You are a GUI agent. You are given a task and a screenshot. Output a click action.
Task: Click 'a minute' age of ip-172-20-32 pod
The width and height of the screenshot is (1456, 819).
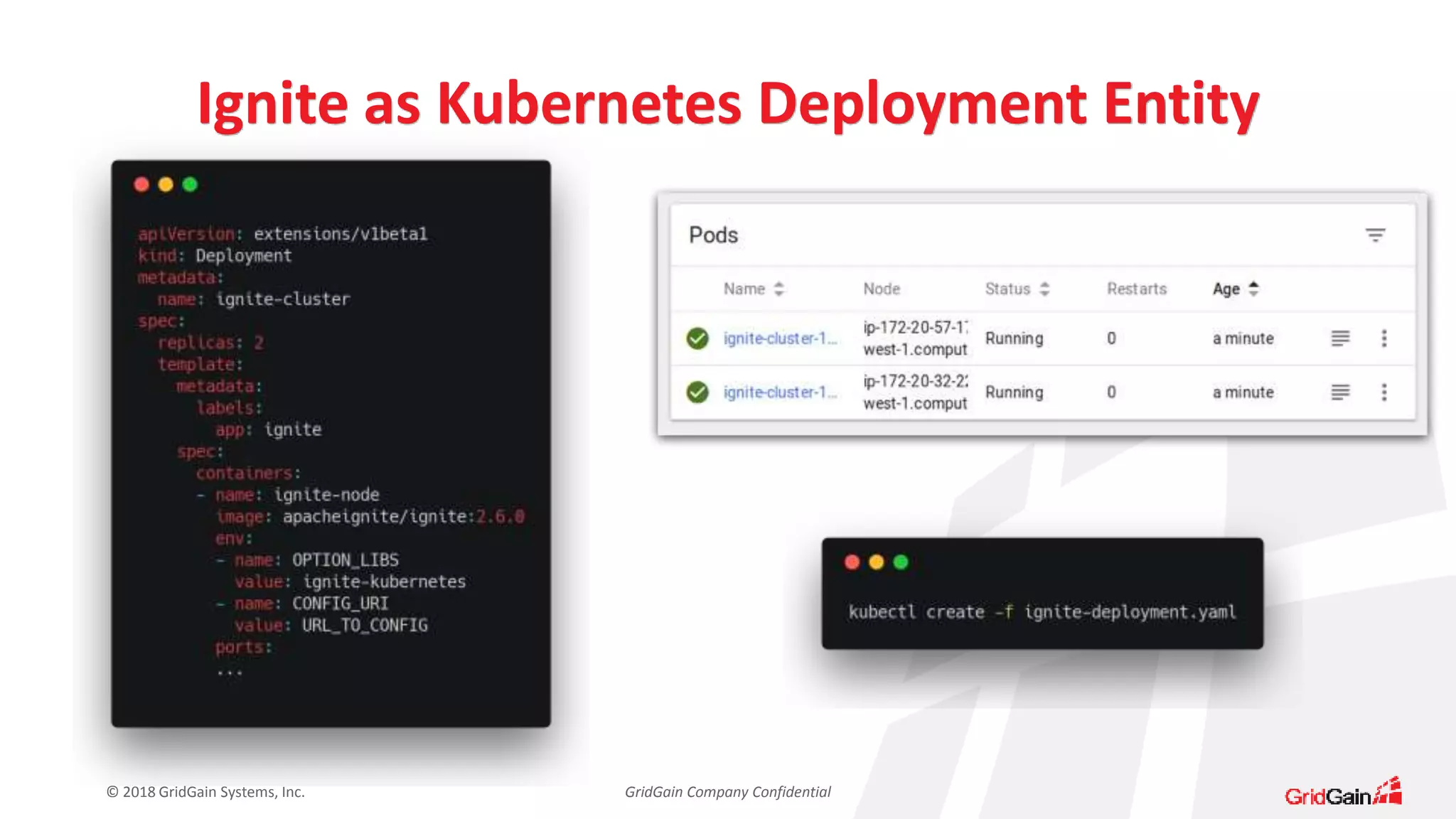[1243, 392]
